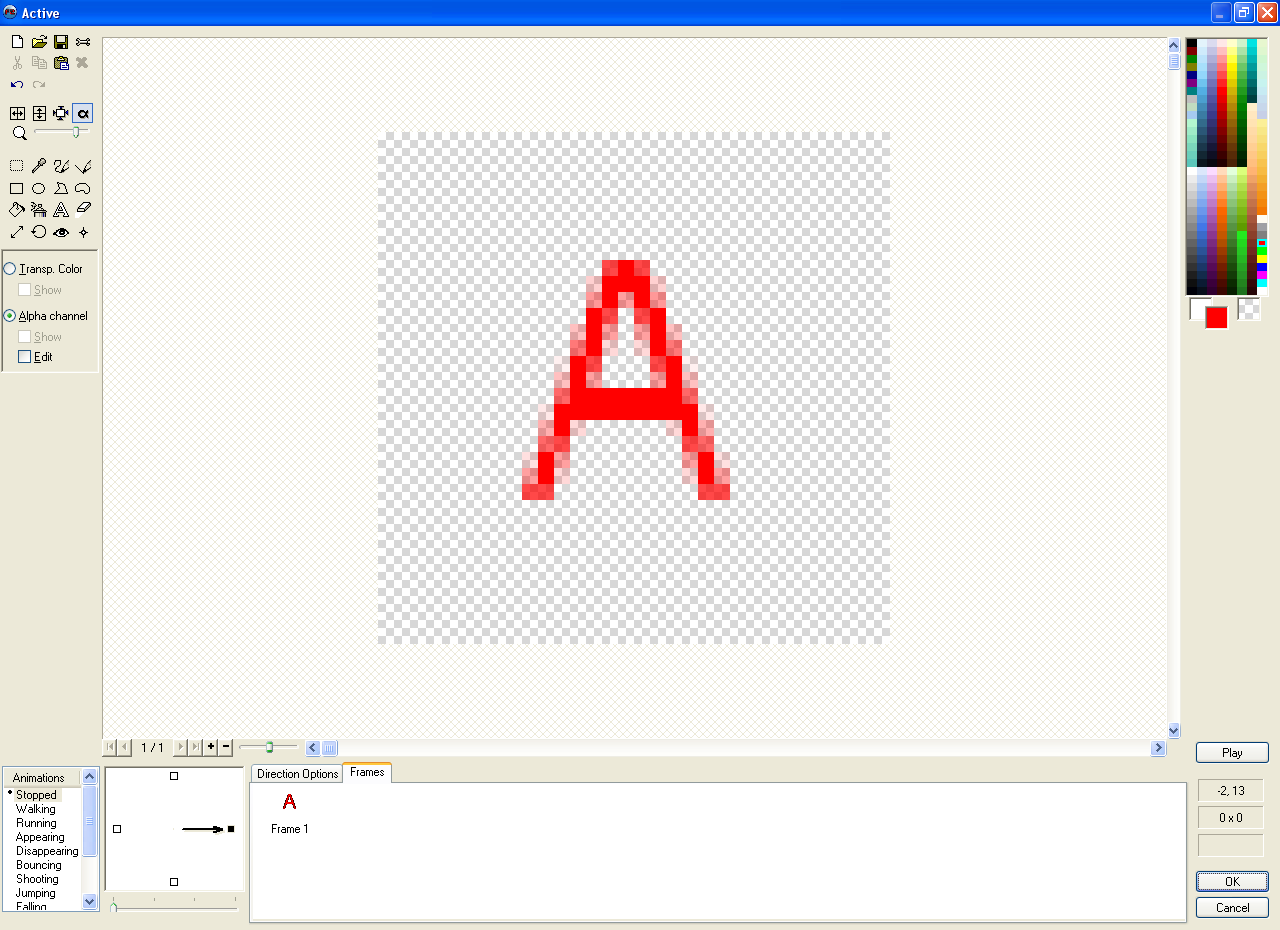This screenshot has width=1280, height=930.
Task: Select the Ellipse shape tool
Action: [x=39, y=188]
